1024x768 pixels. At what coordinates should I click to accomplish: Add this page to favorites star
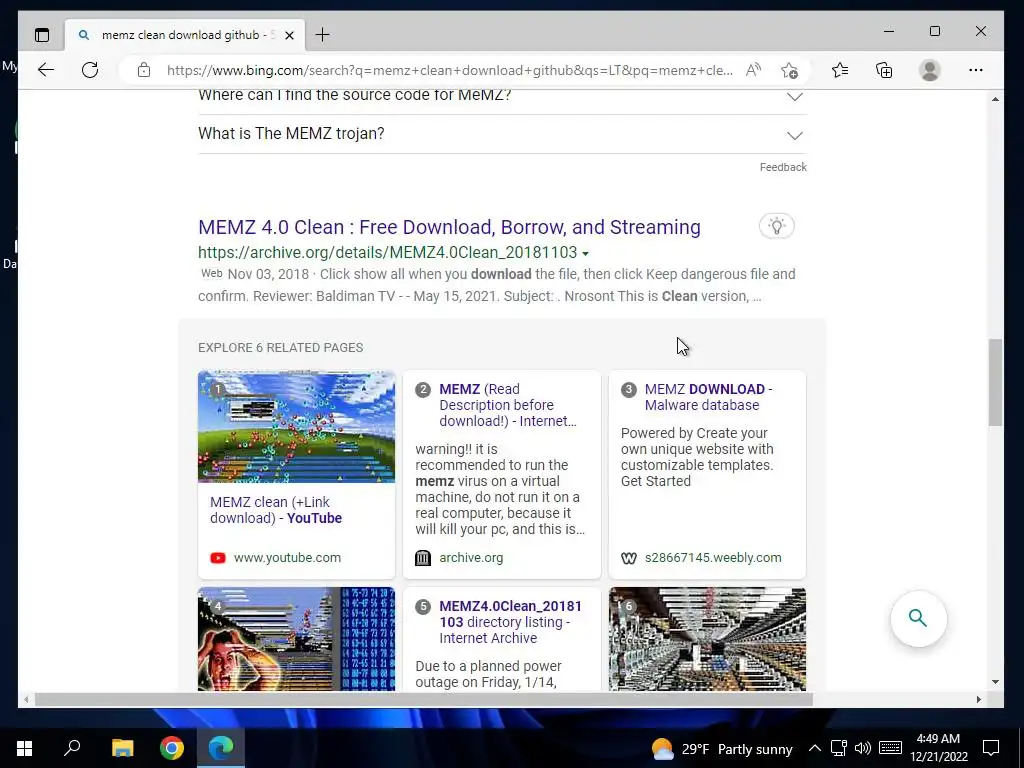[789, 70]
